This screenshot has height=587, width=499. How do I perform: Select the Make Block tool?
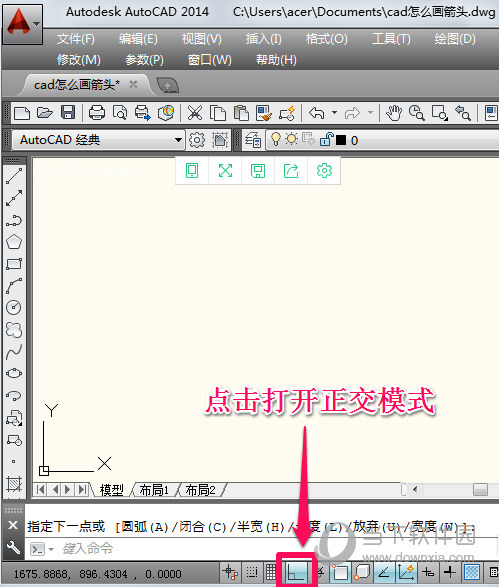[14, 440]
